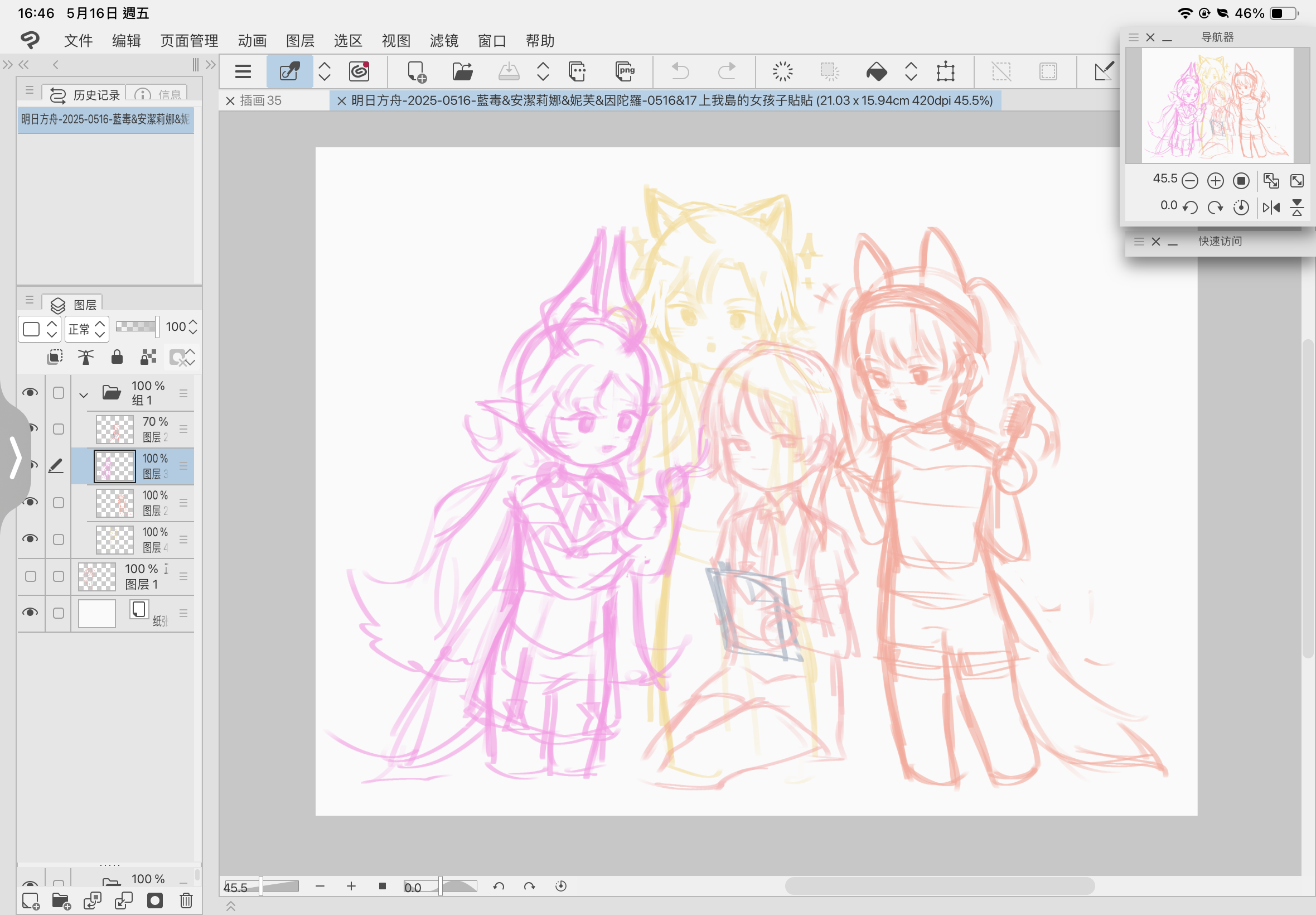Click the merge with lower layer icon

[x=123, y=901]
